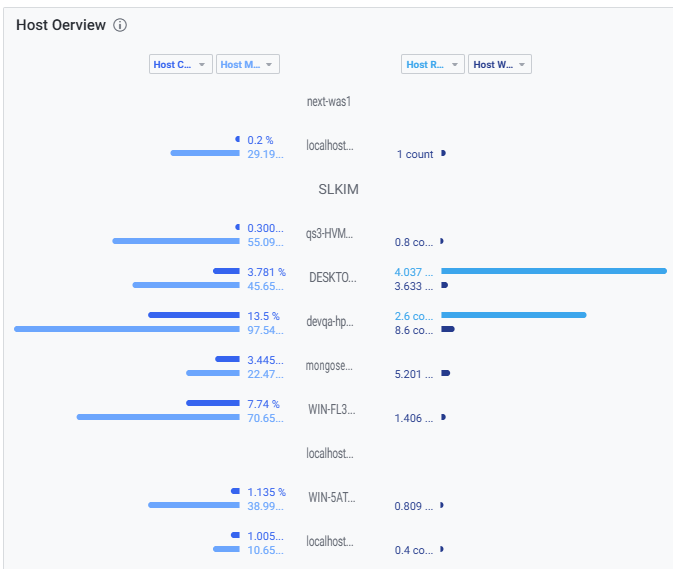Click the long light-blue 4.037 bar for DESKTO
The height and width of the screenshot is (569, 673).
(553, 271)
